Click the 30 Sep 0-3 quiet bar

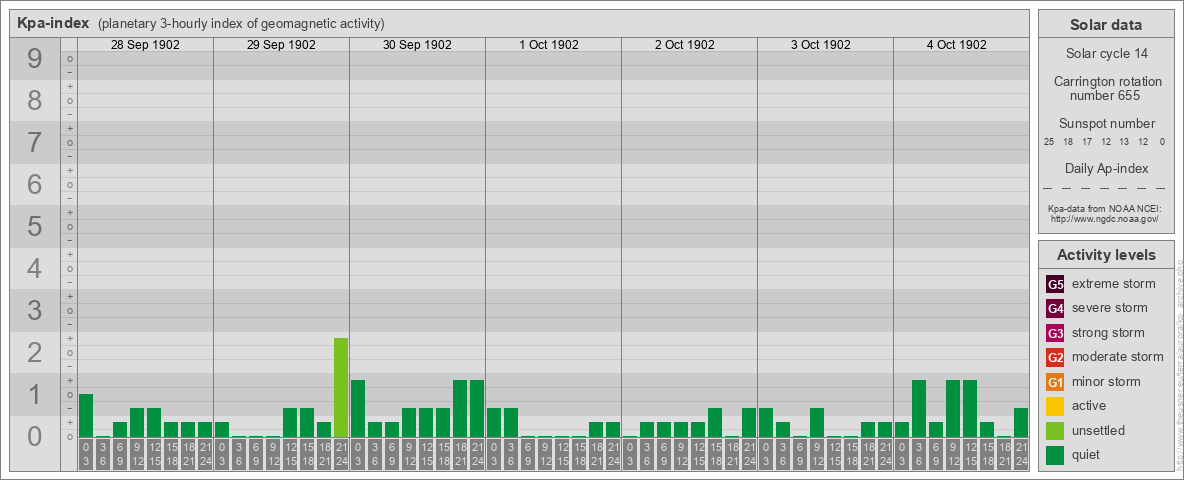tap(358, 409)
